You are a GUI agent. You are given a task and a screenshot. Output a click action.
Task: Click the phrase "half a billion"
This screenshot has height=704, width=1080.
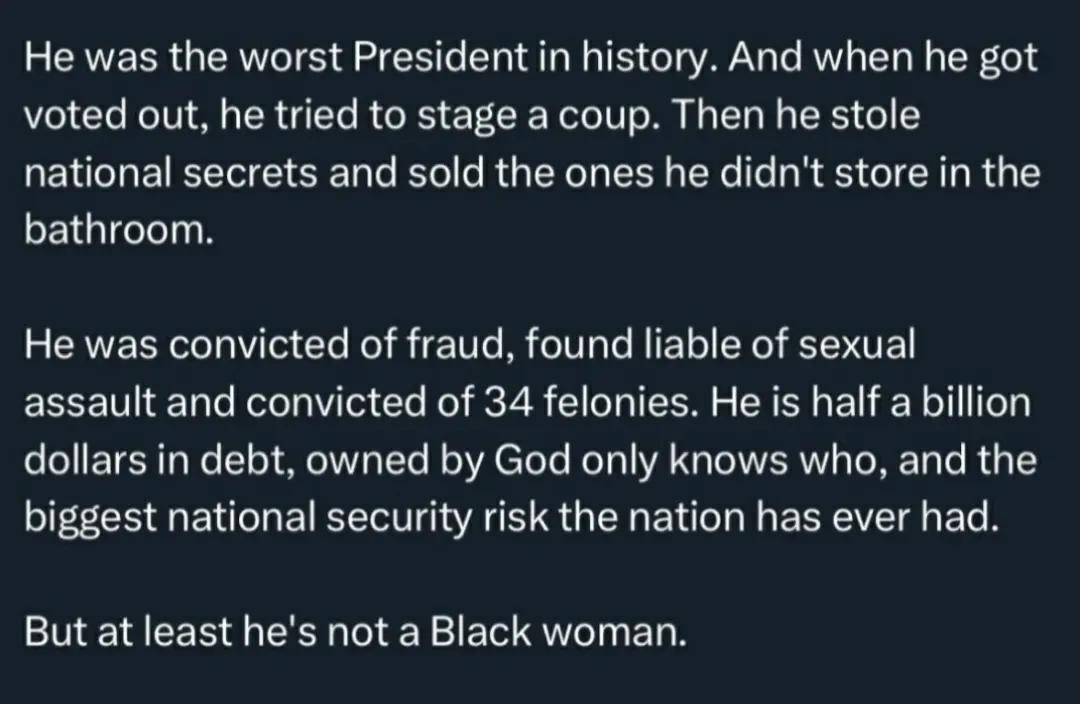(921, 402)
